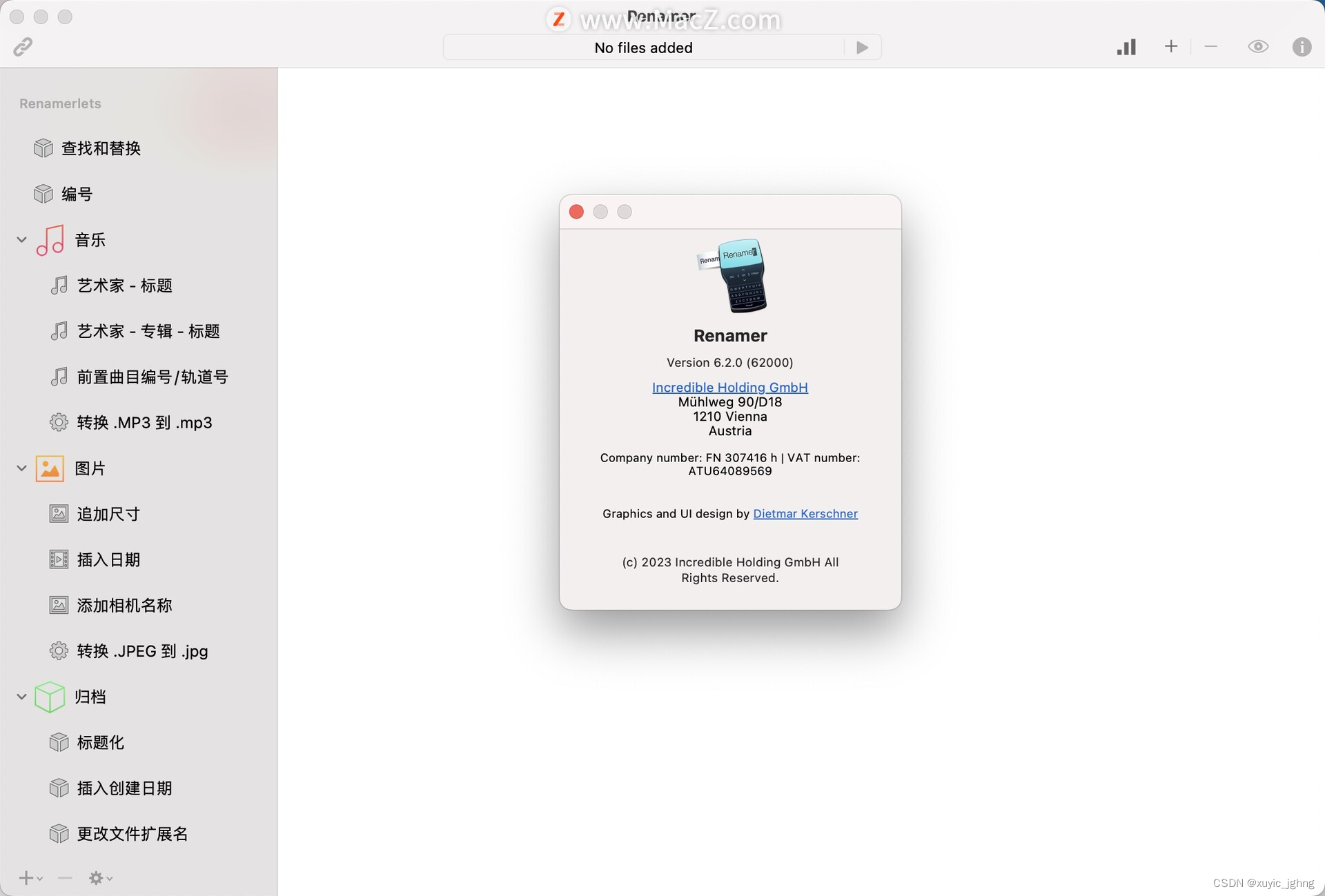The image size is (1325, 896).
Task: Click the Renamer app icon in About
Action: tap(732, 276)
